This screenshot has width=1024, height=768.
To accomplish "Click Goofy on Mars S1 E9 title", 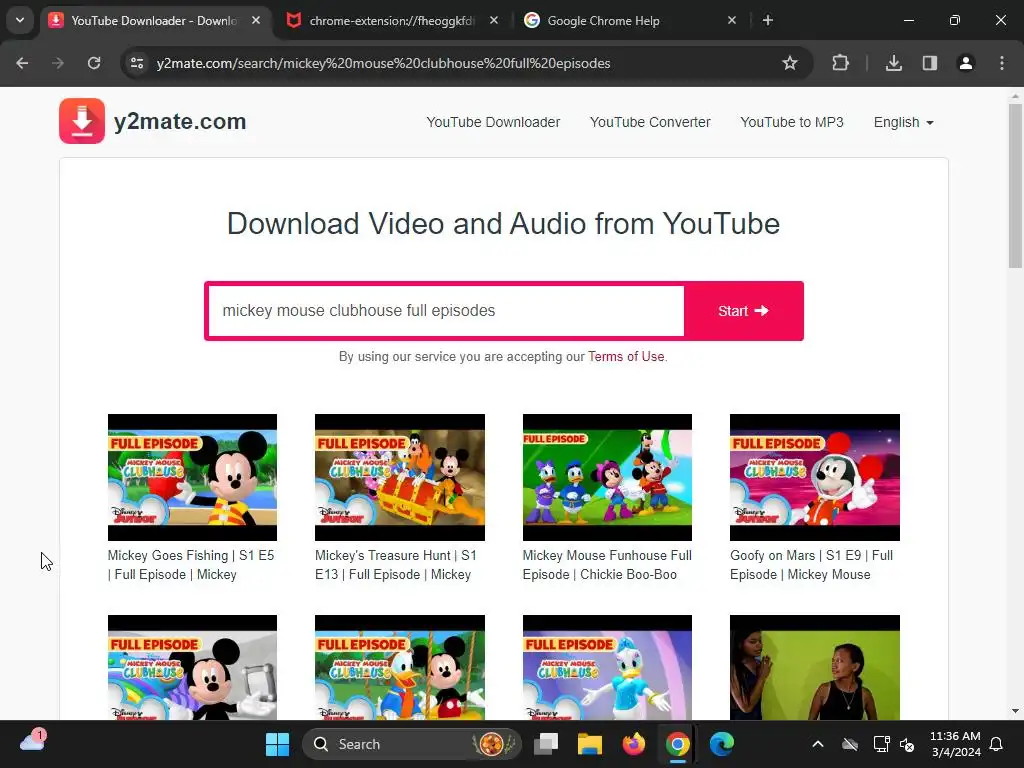I will (811, 565).
